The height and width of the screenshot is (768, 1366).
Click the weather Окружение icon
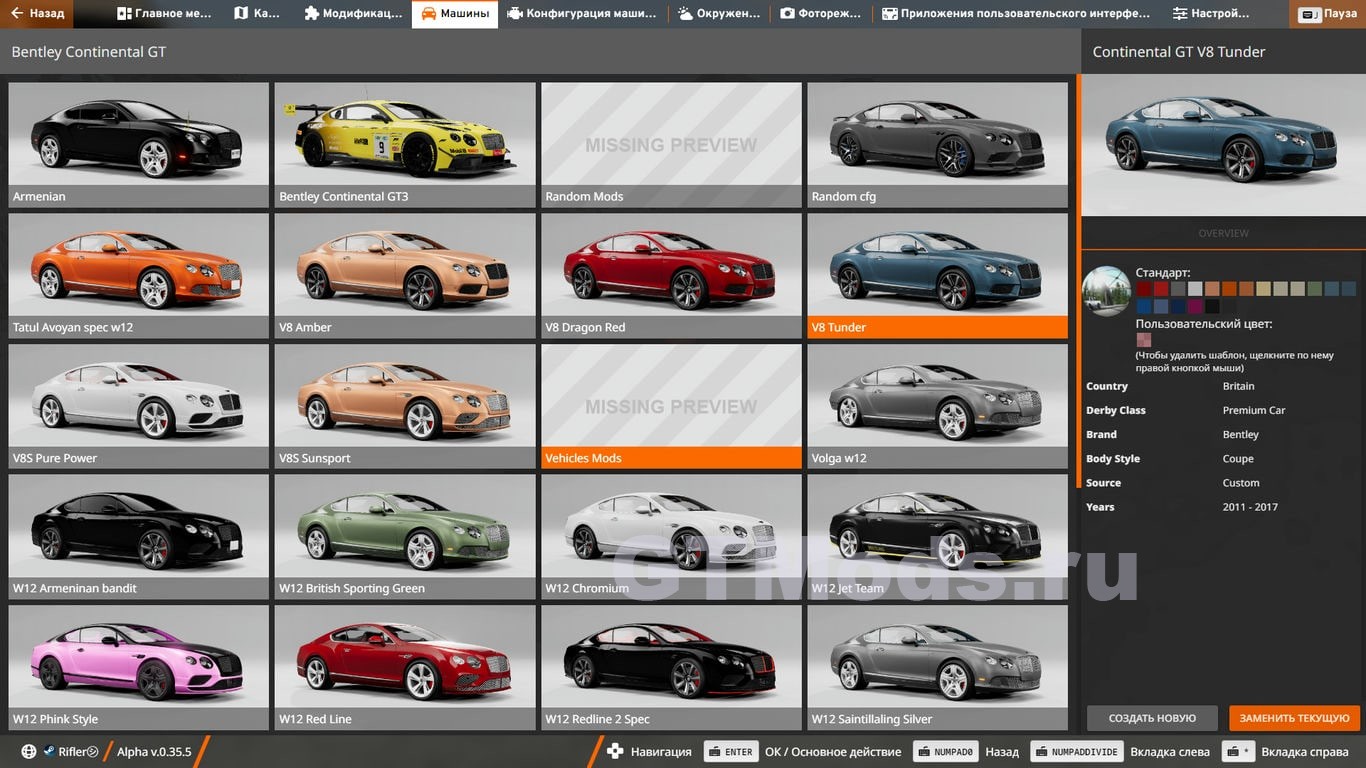(685, 14)
